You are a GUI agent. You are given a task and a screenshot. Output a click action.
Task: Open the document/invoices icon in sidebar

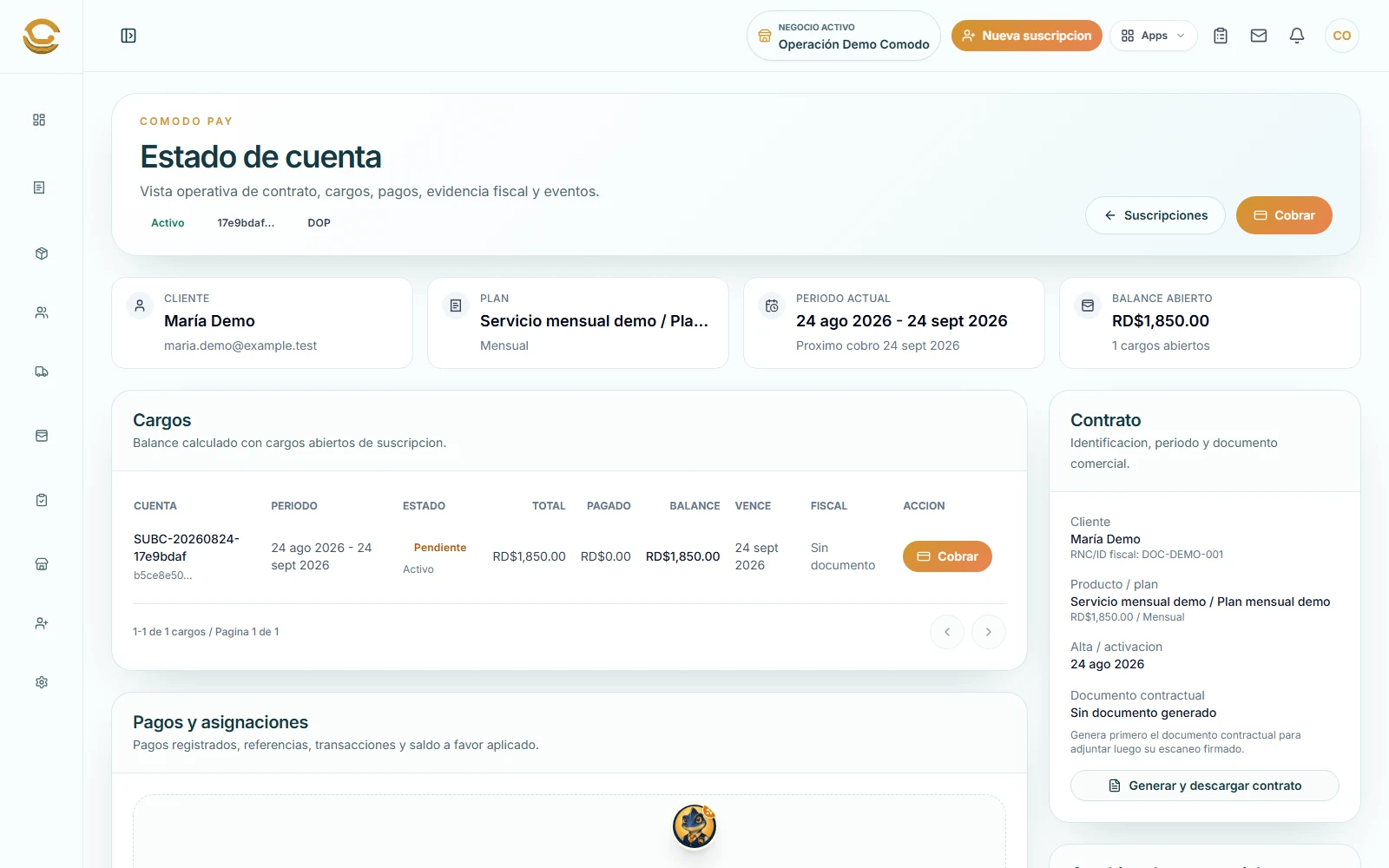coord(39,187)
